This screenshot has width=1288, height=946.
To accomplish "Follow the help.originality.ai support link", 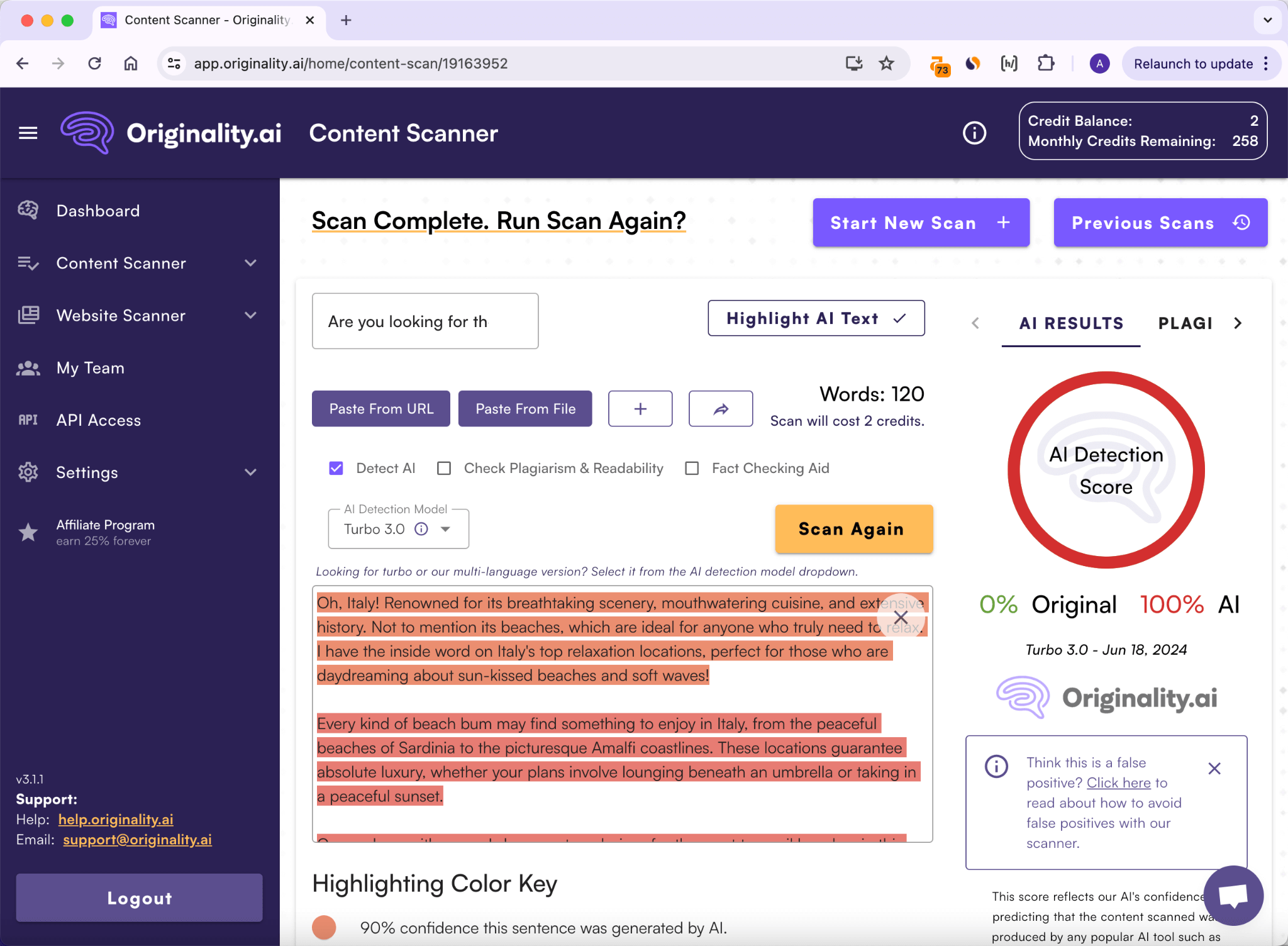I will pos(116,819).
